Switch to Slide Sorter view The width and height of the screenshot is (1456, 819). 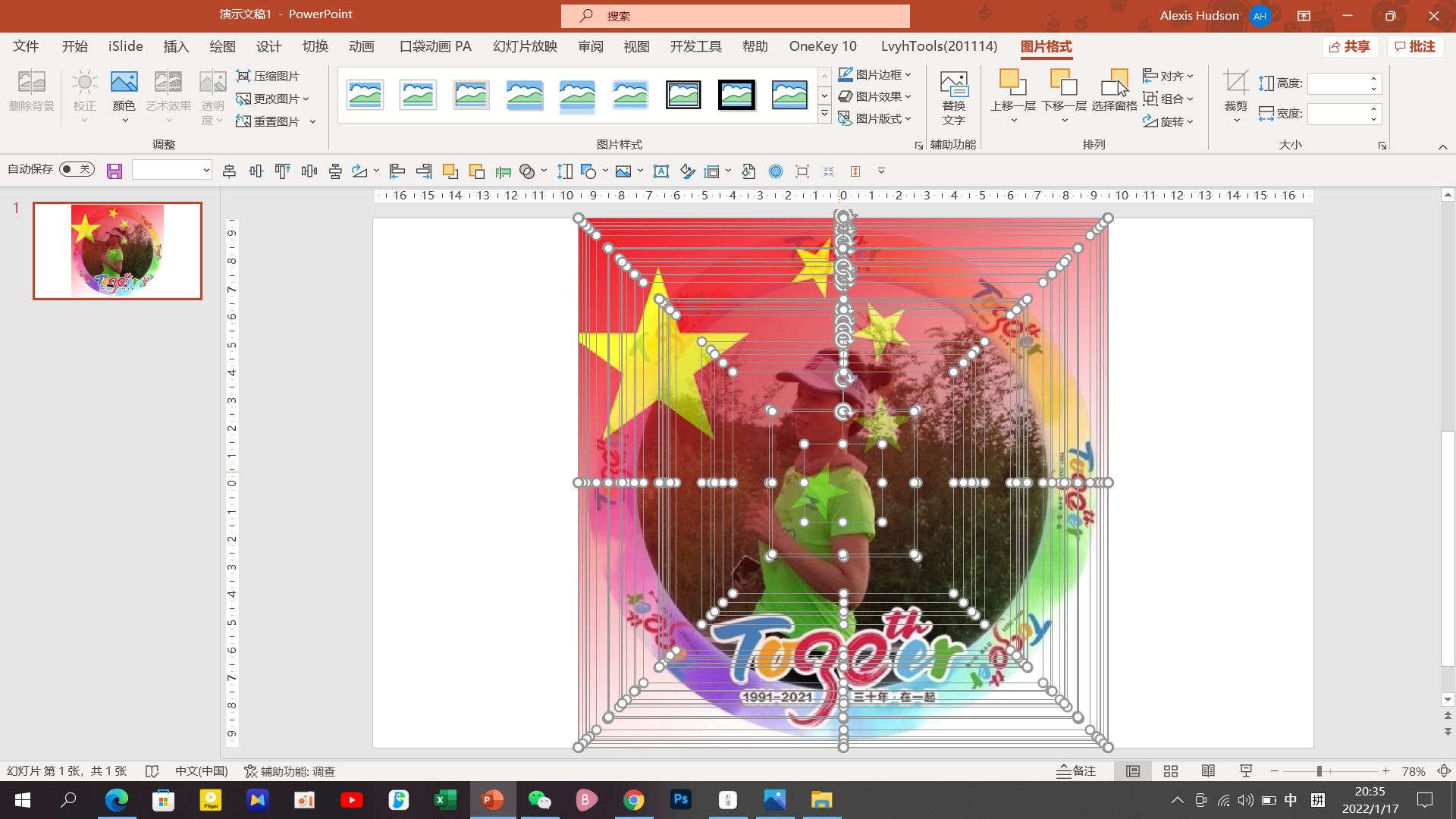tap(1170, 770)
